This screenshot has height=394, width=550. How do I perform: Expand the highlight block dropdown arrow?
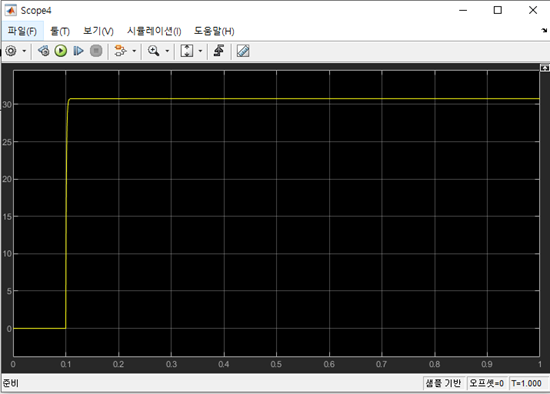coord(134,51)
